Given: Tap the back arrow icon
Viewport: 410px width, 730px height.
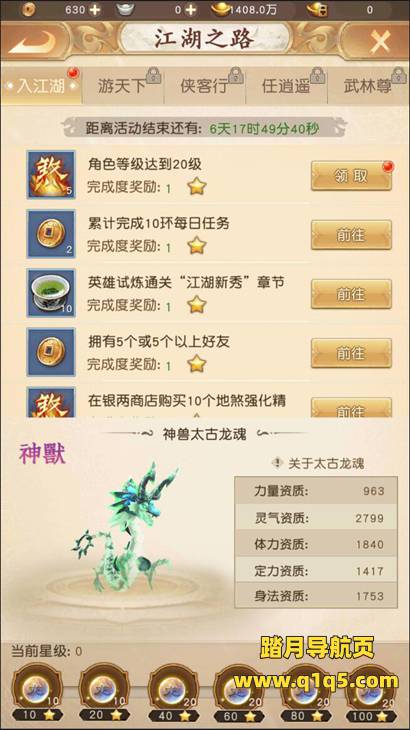Looking at the screenshot, I should tap(32, 43).
